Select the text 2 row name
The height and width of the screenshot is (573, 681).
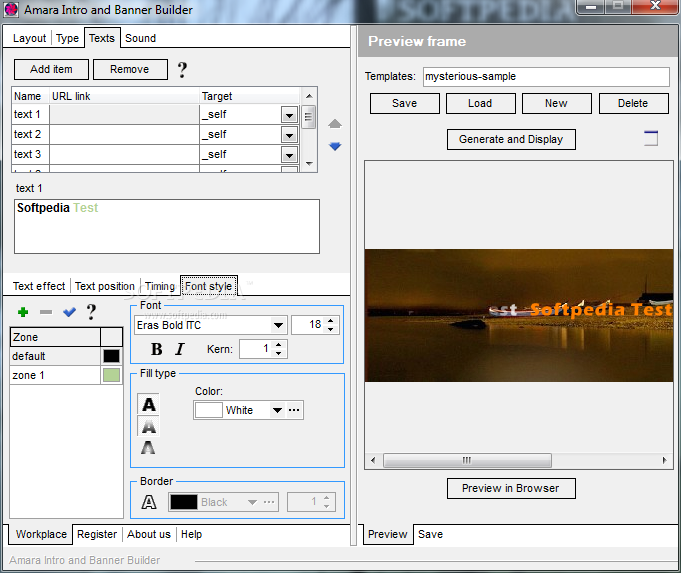click(27, 135)
